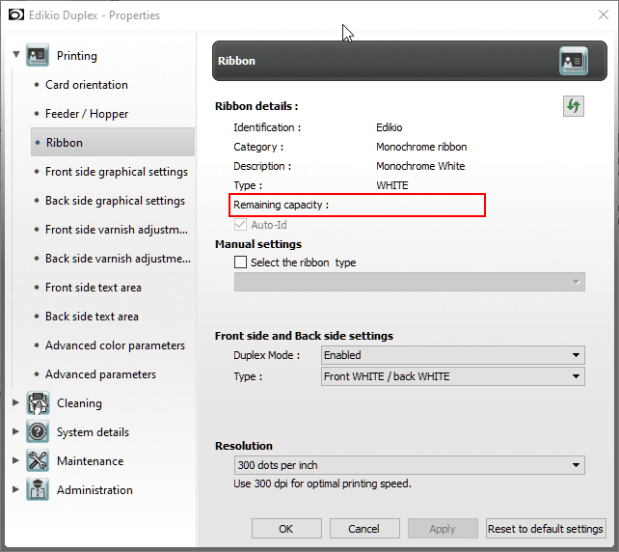Click the WHITE type value in Ribbon details

pyautogui.click(x=392, y=185)
